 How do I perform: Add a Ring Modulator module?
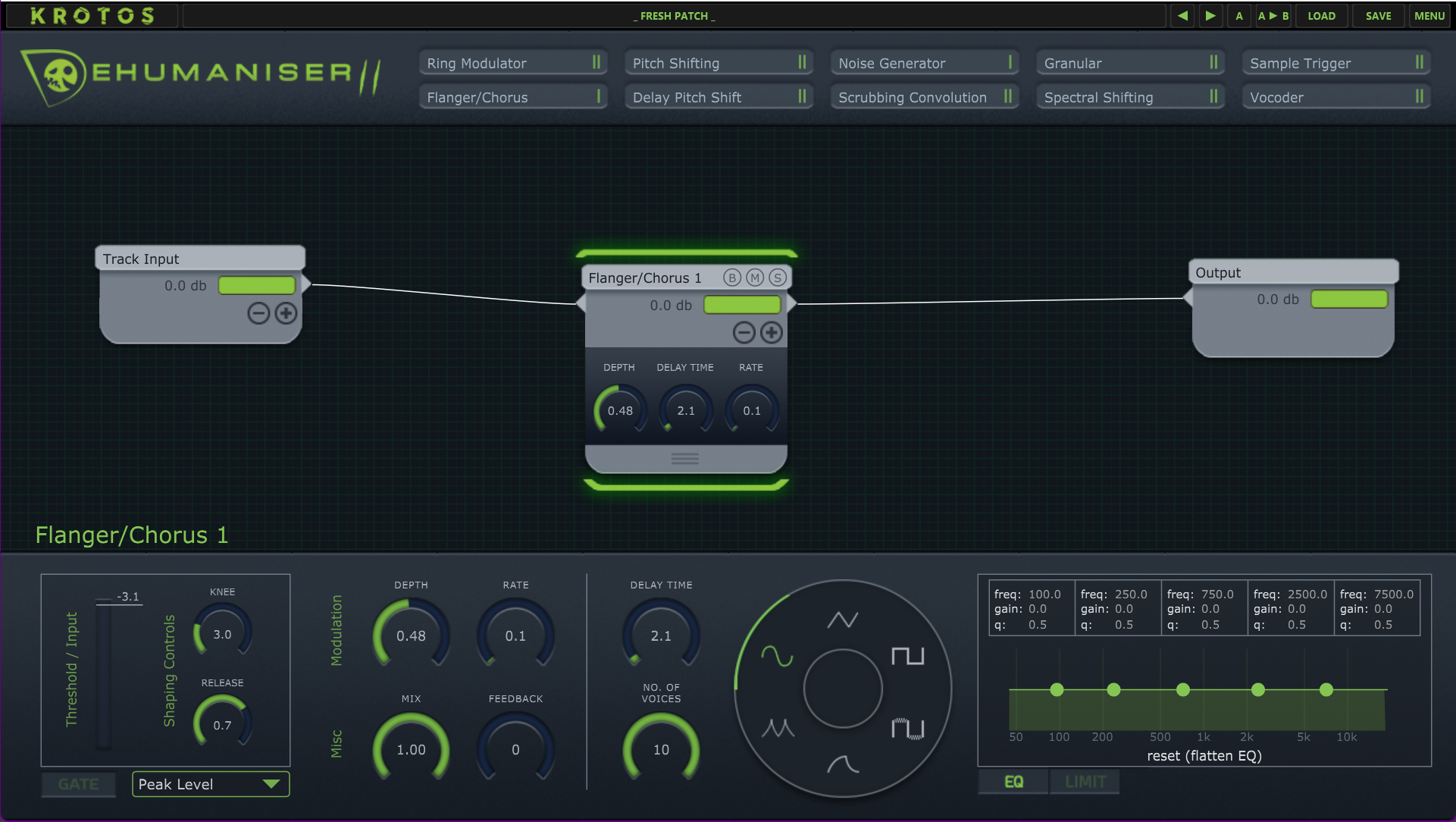[x=513, y=63]
